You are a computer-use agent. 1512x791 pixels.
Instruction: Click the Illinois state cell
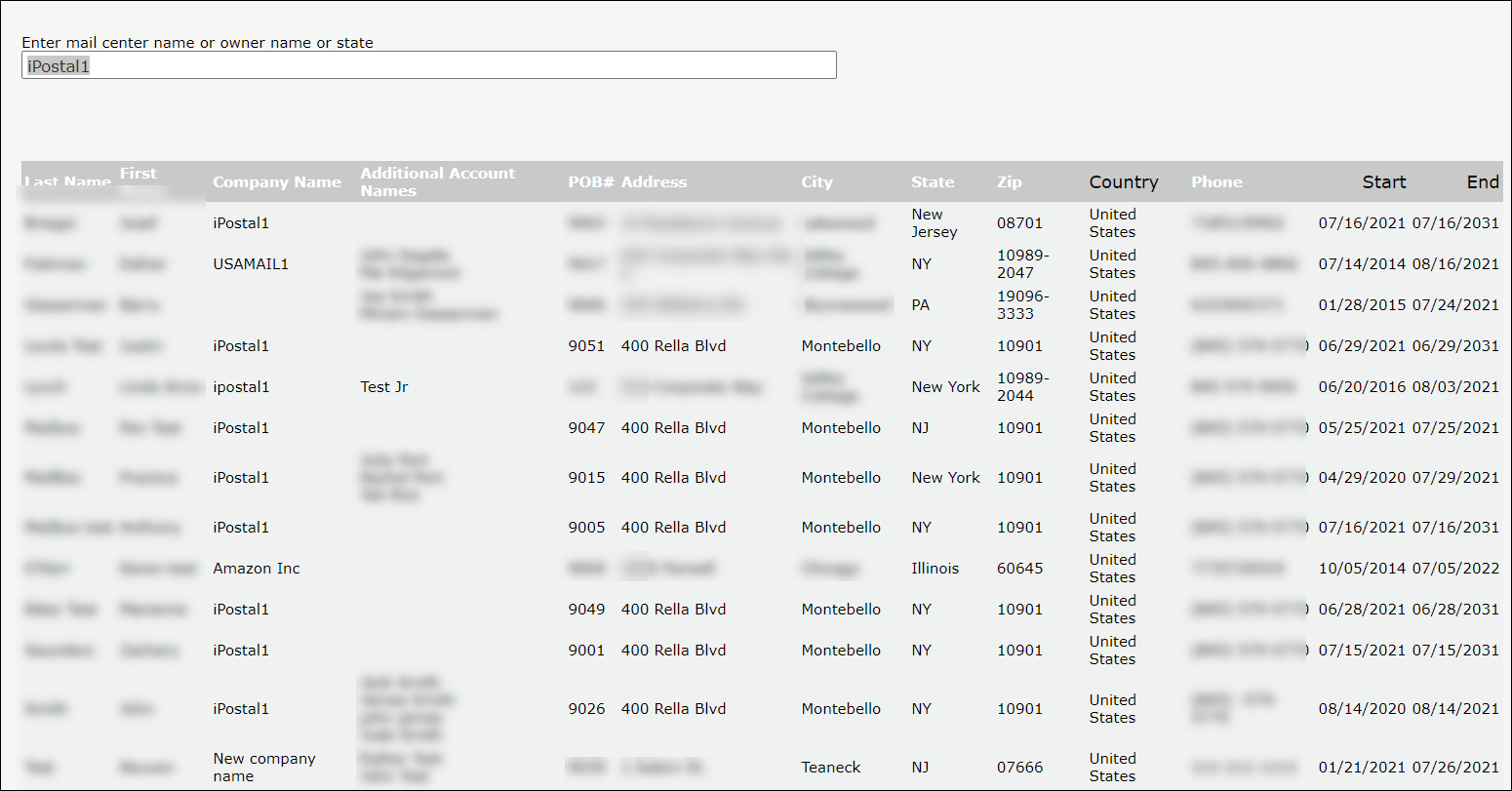coord(935,569)
